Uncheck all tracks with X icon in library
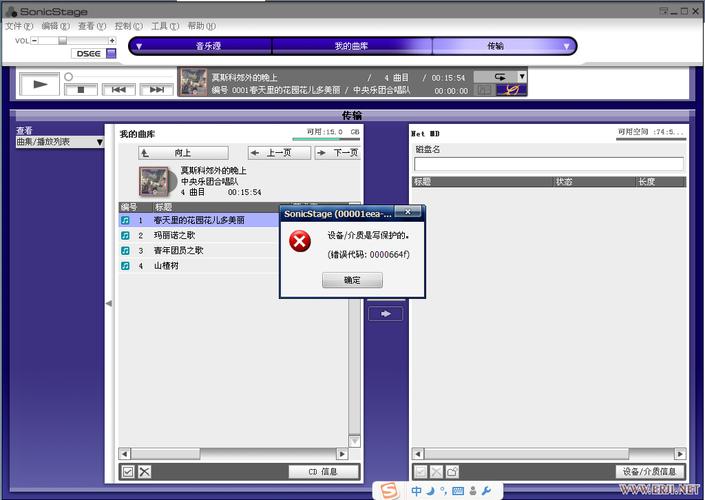The width and height of the screenshot is (705, 500). tap(144, 472)
